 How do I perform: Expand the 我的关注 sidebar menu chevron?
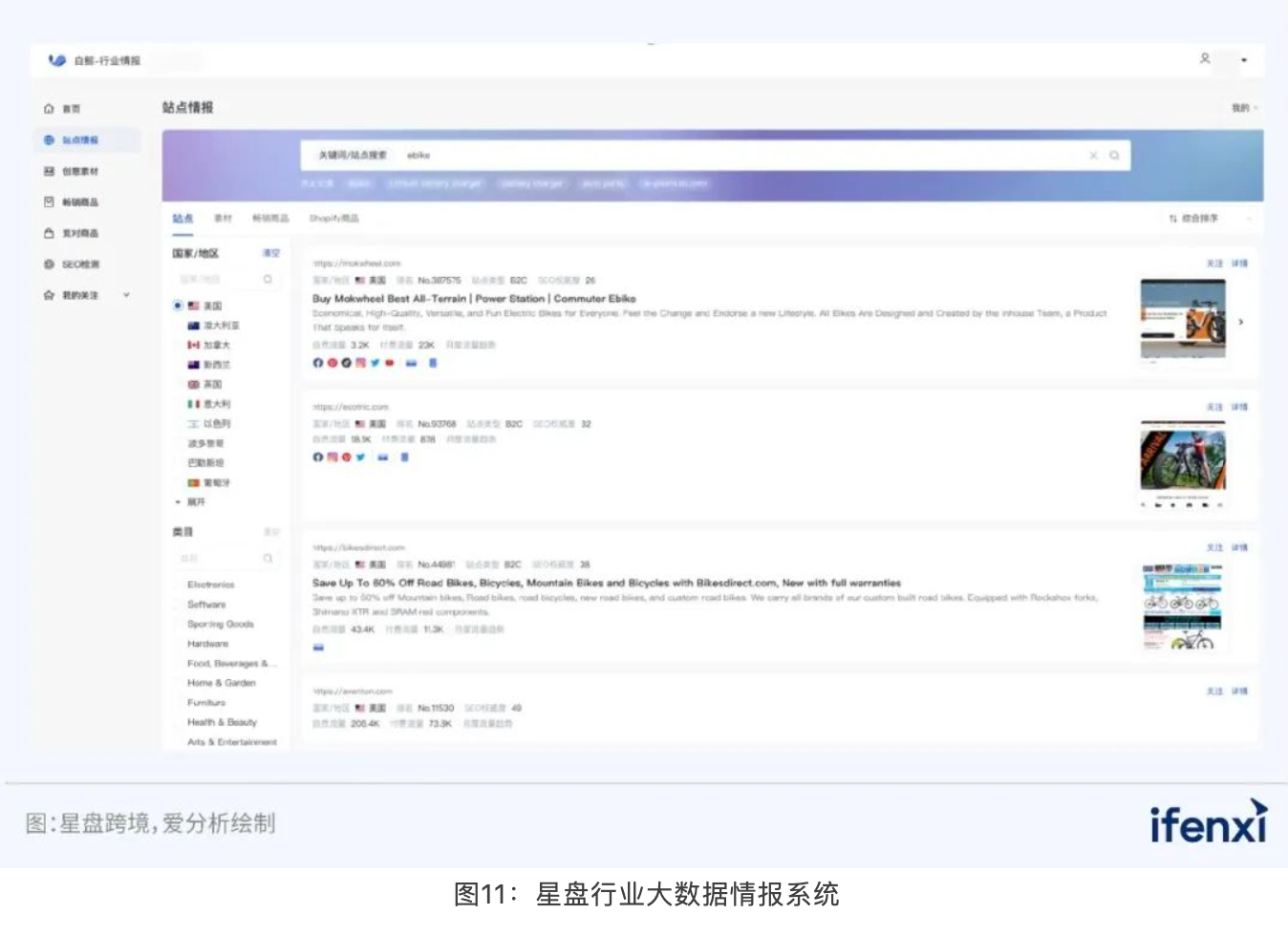click(x=126, y=295)
